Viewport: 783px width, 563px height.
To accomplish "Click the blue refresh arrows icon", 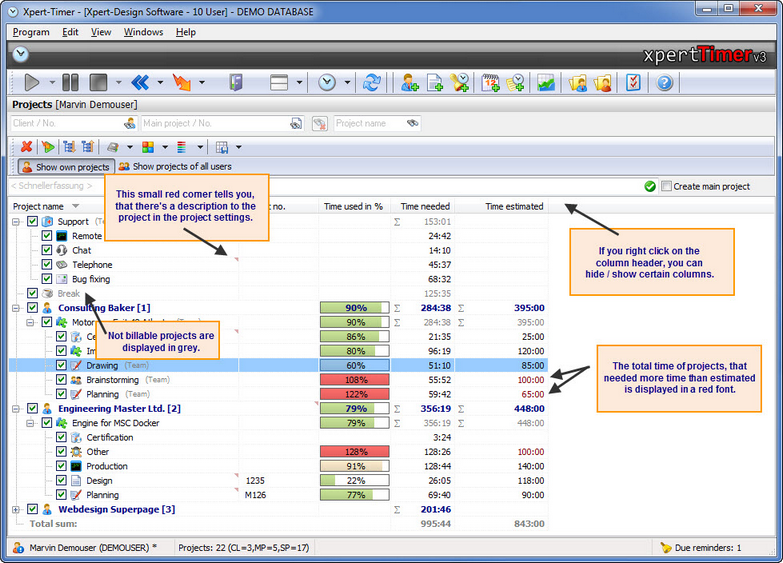I will coord(372,82).
